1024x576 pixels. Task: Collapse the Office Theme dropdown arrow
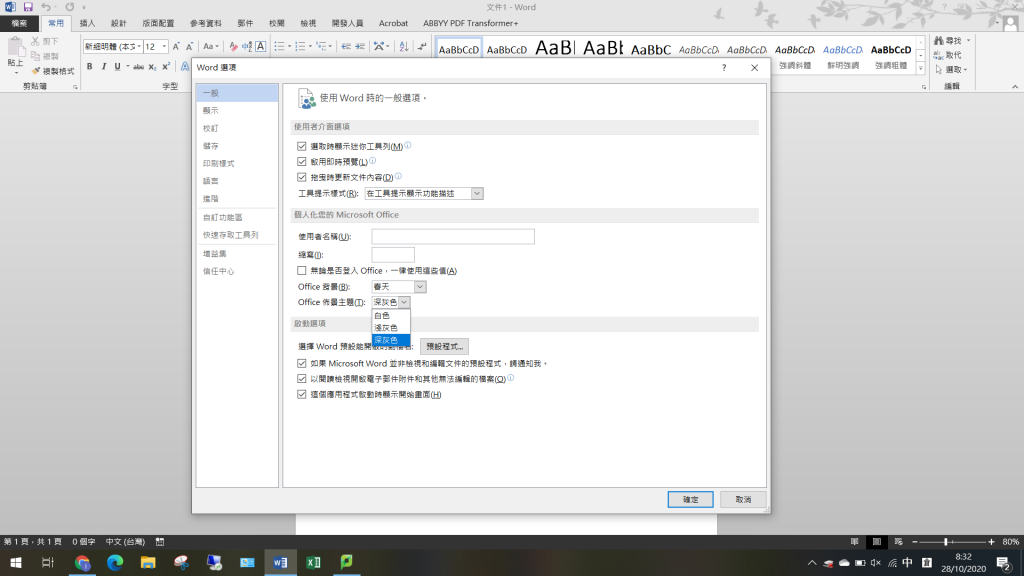[x=404, y=302]
